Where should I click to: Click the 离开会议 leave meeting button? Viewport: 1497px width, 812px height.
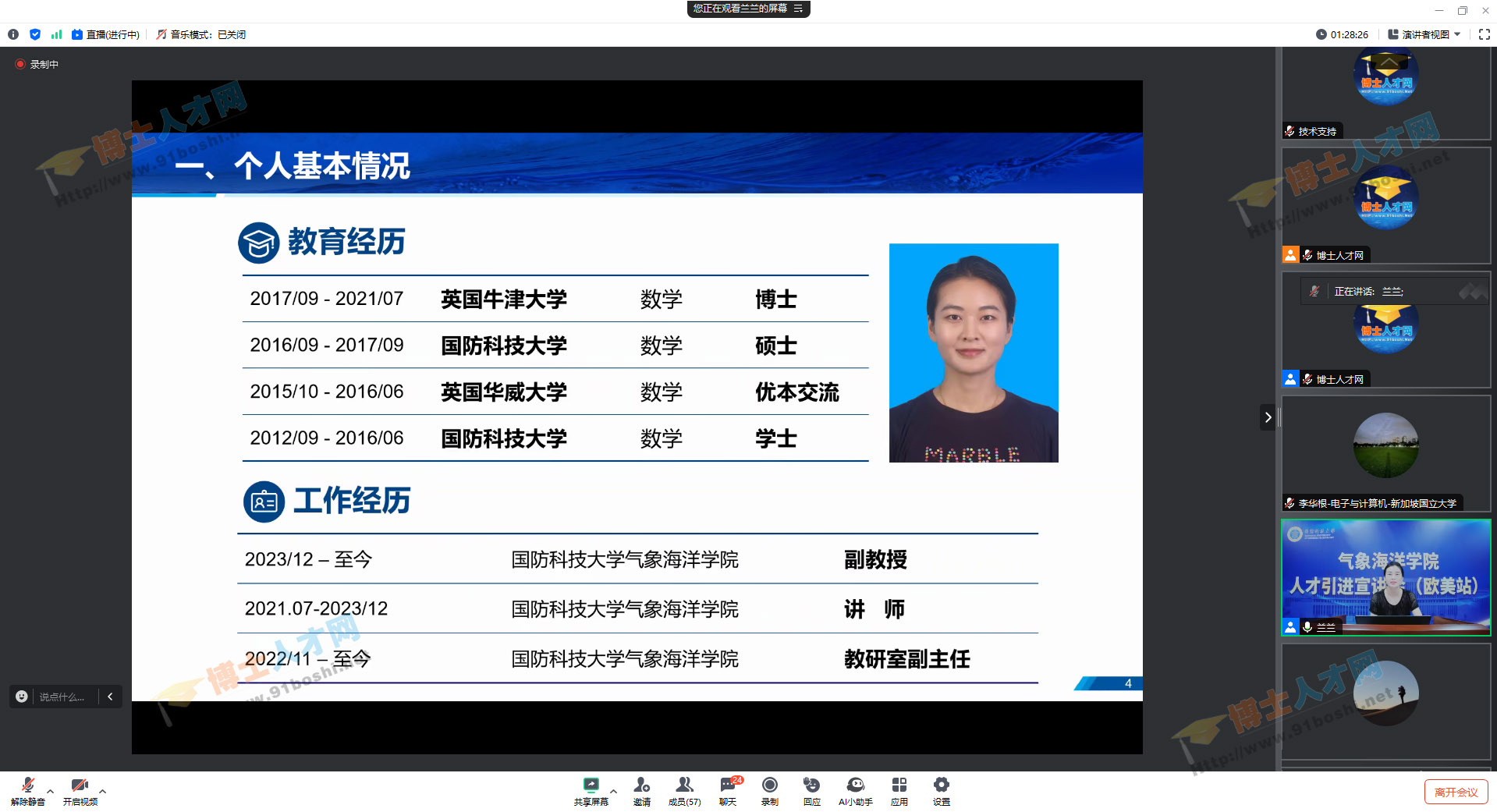(x=1456, y=792)
